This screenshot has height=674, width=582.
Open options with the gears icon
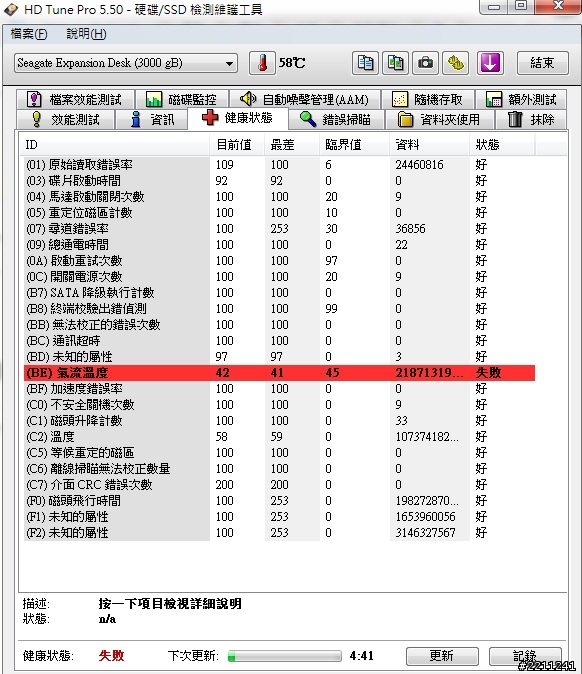pos(456,63)
